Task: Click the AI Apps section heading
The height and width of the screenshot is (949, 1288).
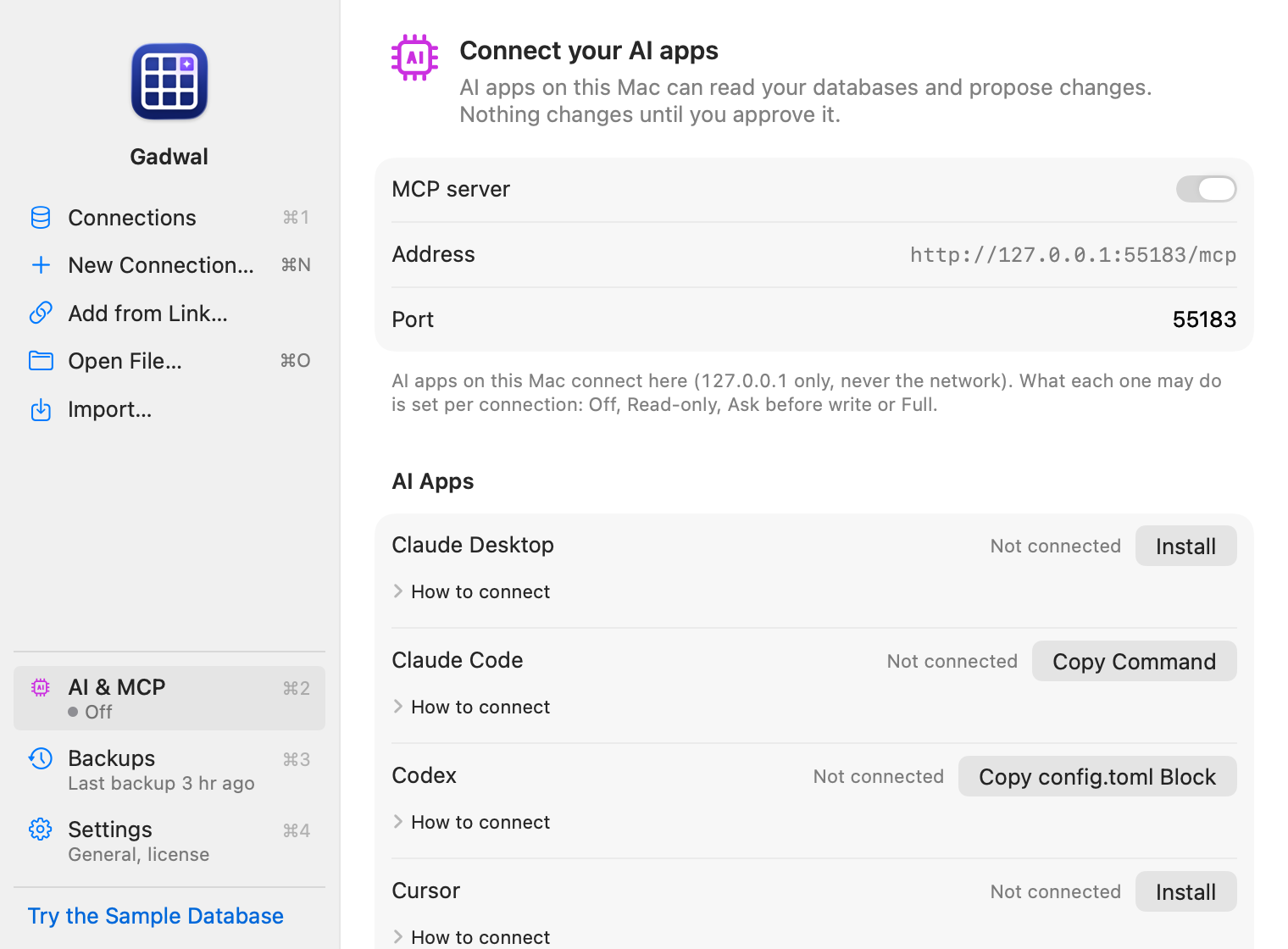Action: 433,481
